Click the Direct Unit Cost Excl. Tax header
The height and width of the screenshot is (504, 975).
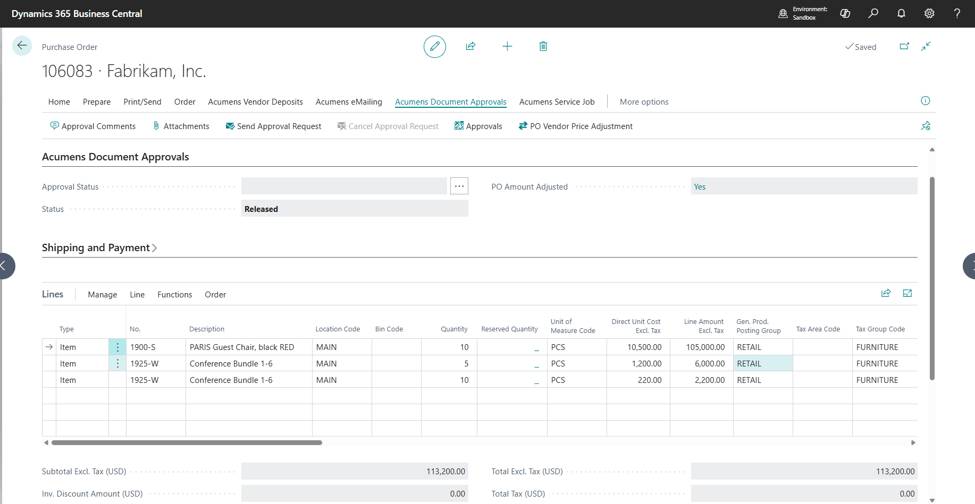coord(635,326)
